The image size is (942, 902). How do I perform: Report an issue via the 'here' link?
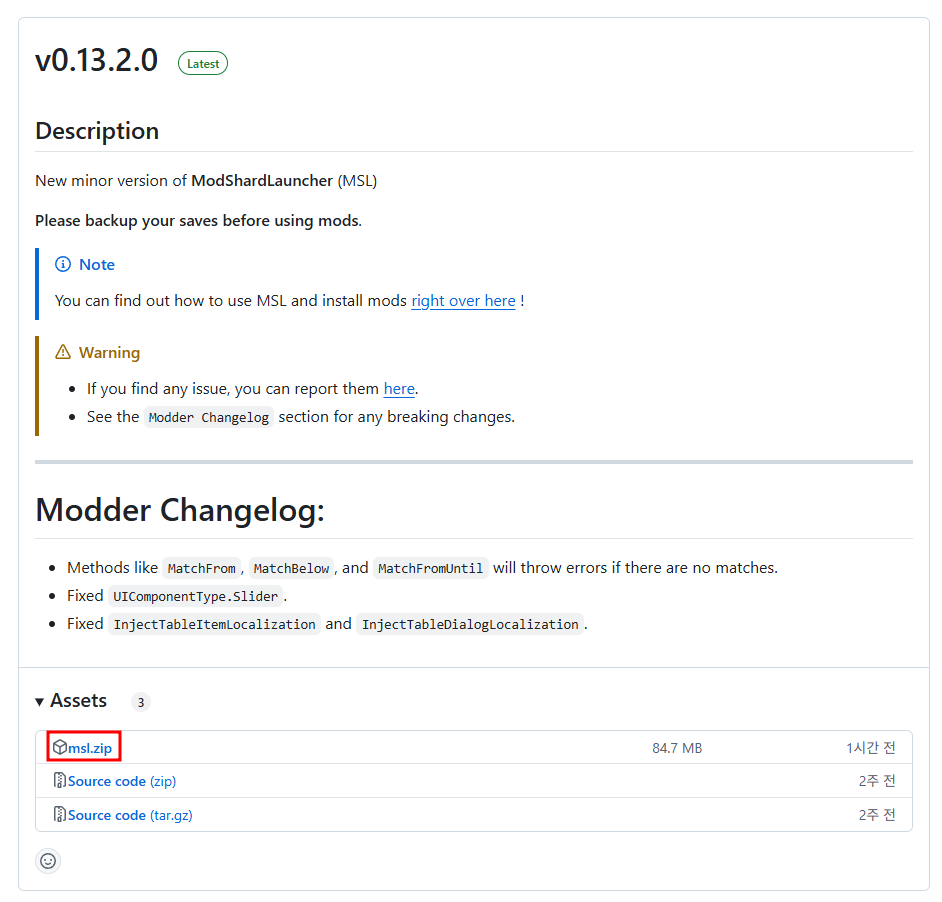399,388
